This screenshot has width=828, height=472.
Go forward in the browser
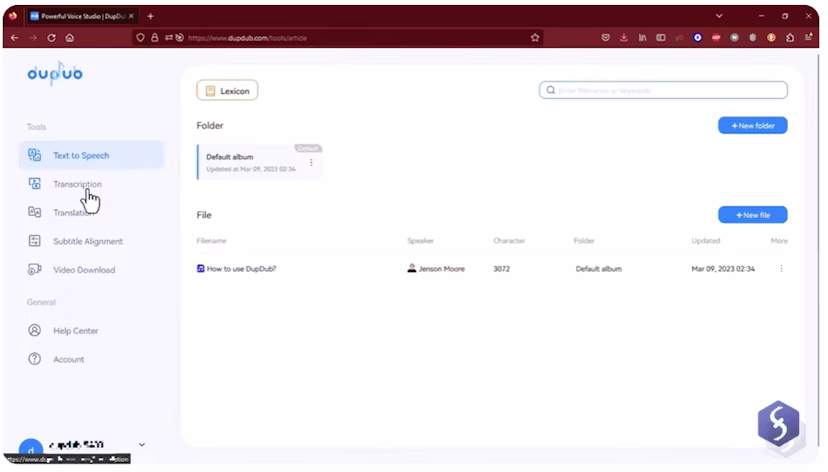click(33, 37)
